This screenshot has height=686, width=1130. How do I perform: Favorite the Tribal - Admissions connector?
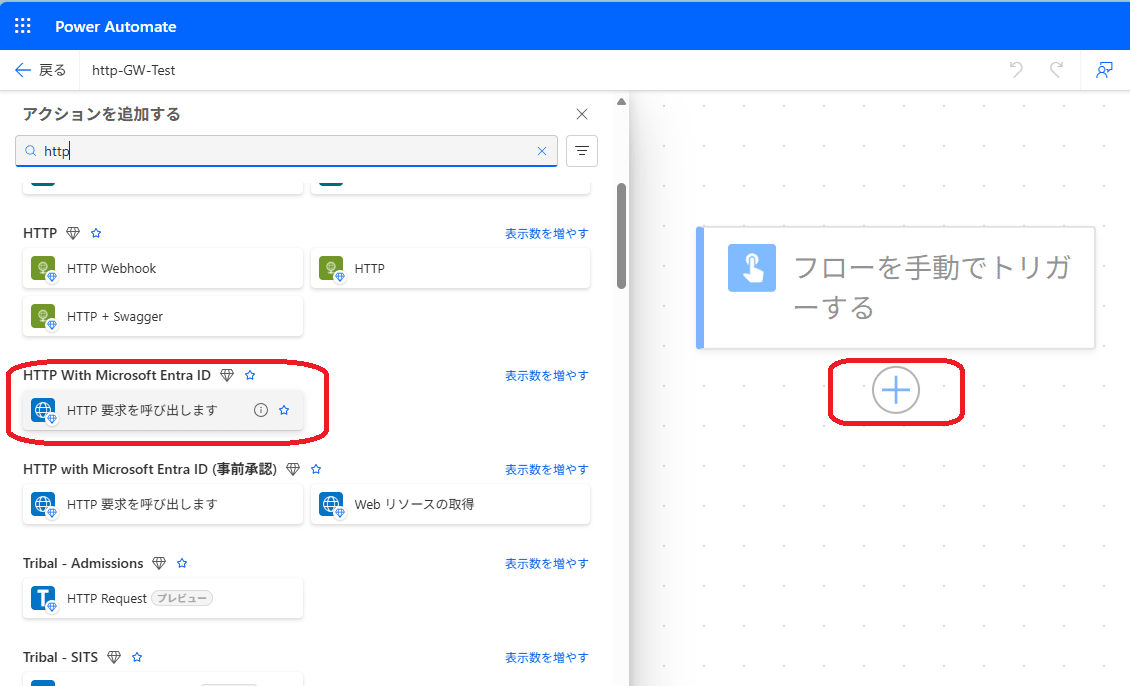[x=182, y=563]
